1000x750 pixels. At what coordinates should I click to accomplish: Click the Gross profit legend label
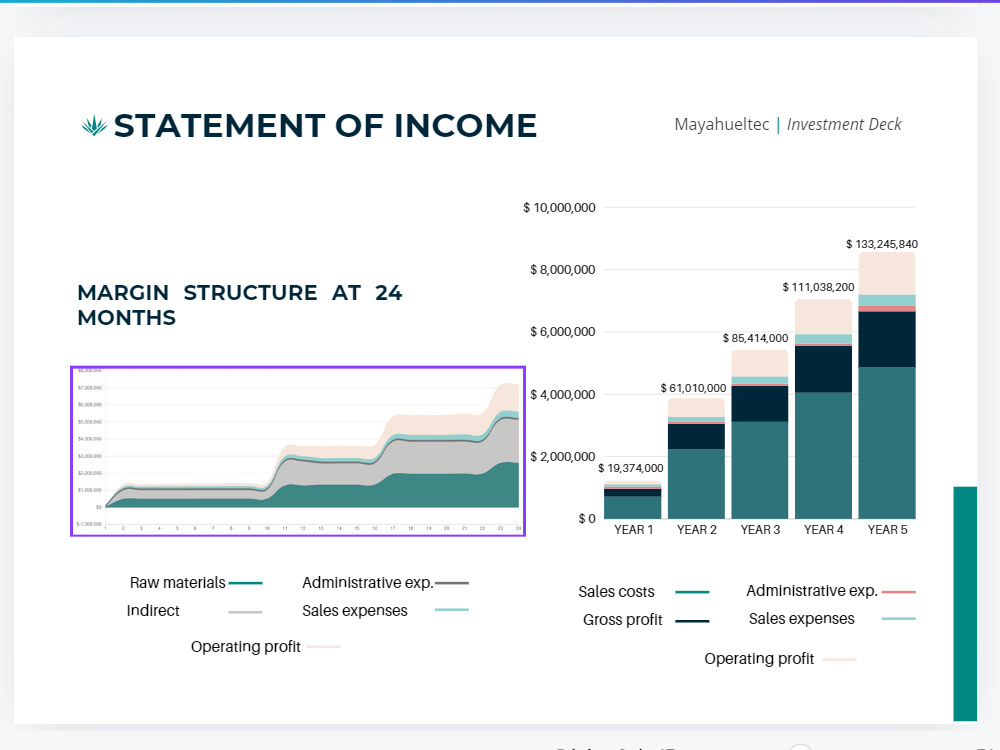click(622, 619)
